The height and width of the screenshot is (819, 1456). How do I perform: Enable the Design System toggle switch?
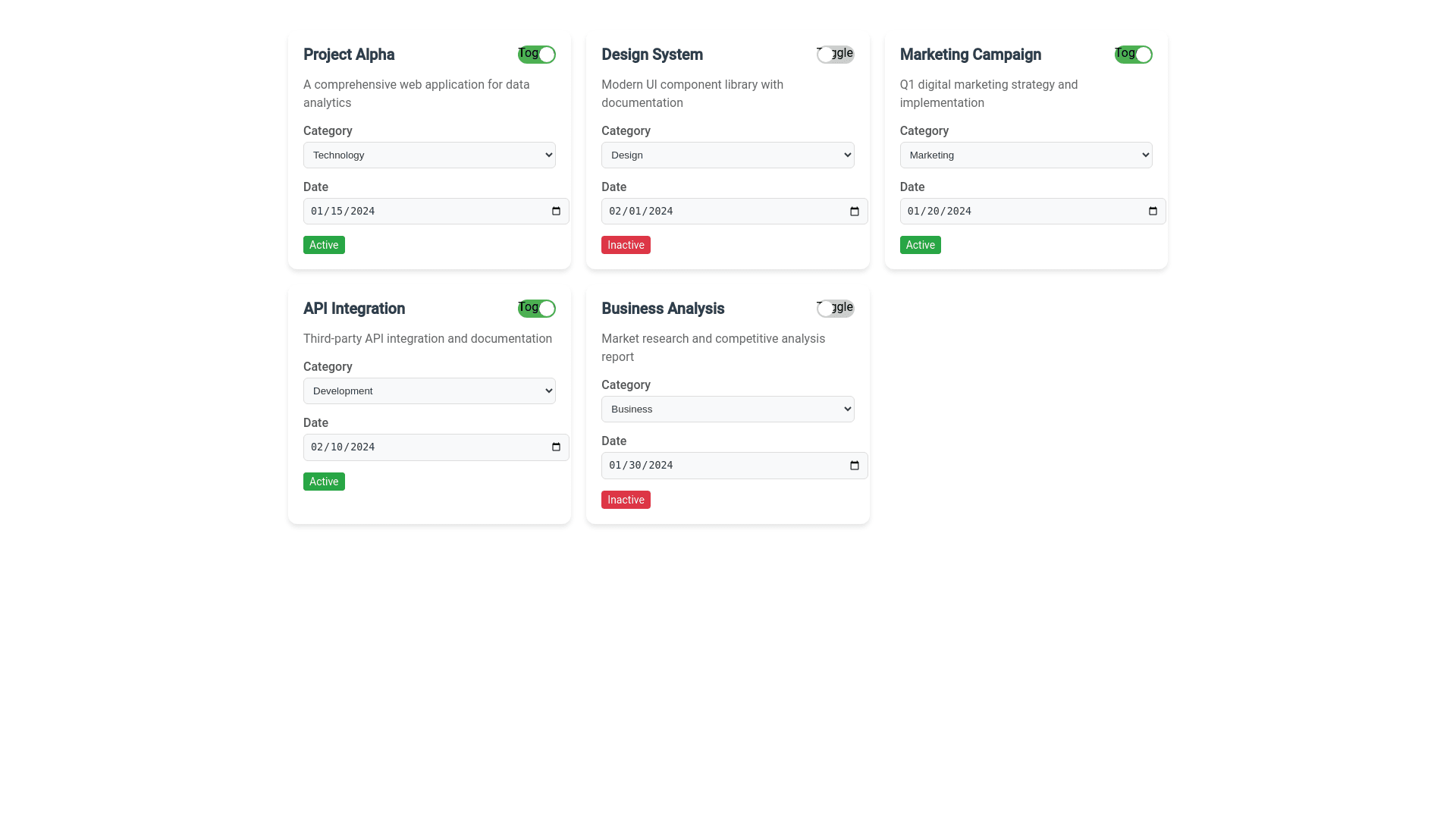pyautogui.click(x=835, y=55)
